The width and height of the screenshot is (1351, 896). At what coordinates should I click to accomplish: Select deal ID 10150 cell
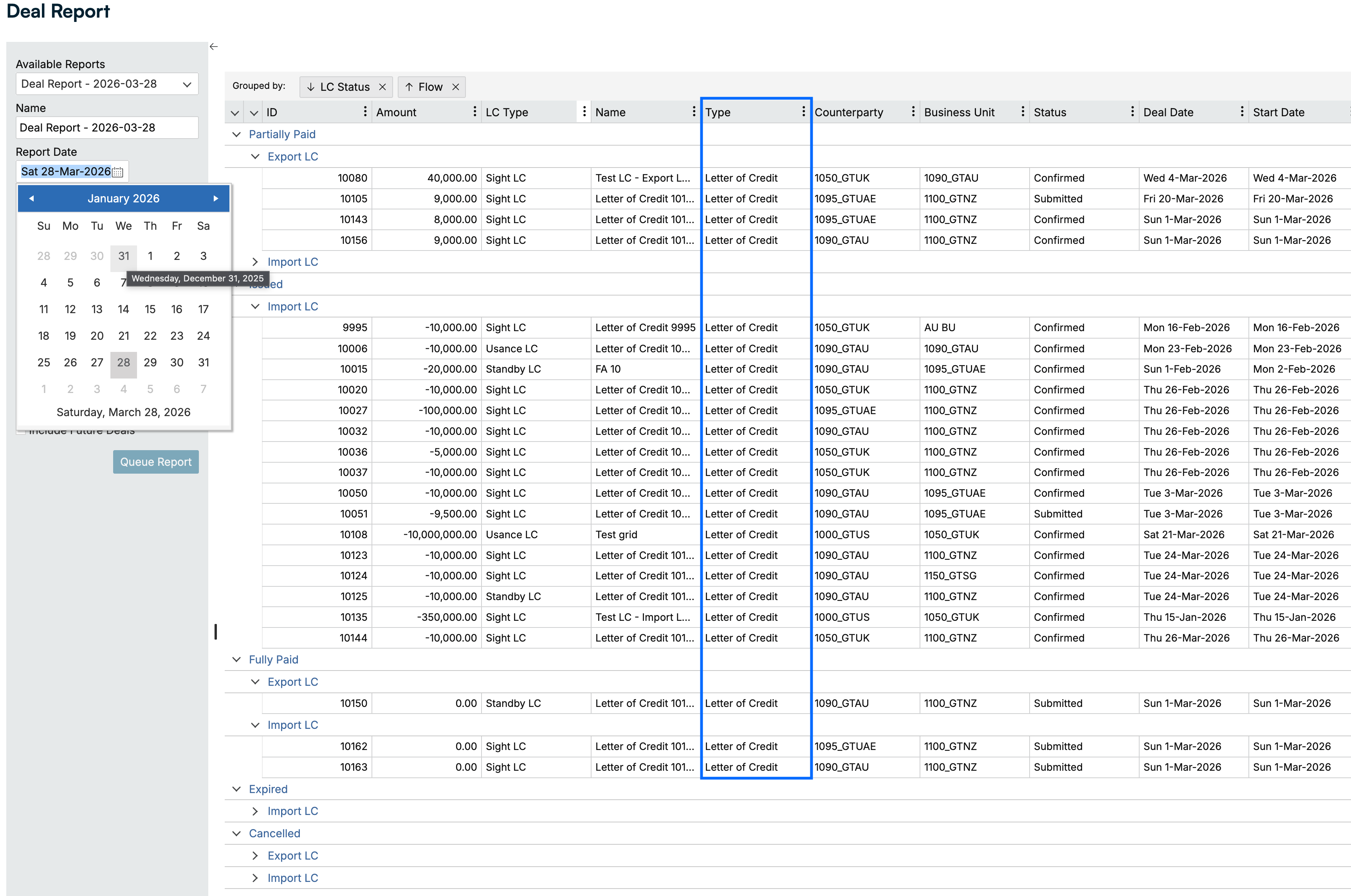[317, 703]
